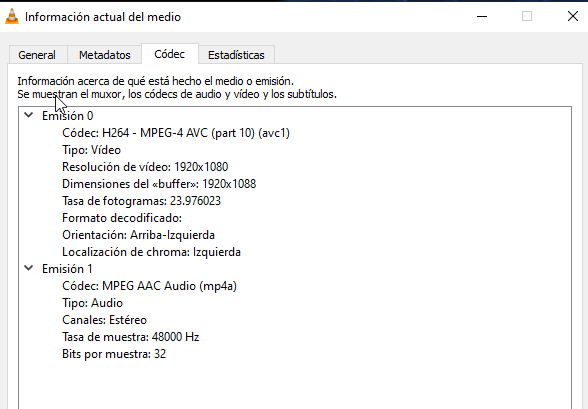This screenshot has height=409, width=588.
Task: Select the H264 MPEG-4 AVC codec row
Action: [x=176, y=133]
